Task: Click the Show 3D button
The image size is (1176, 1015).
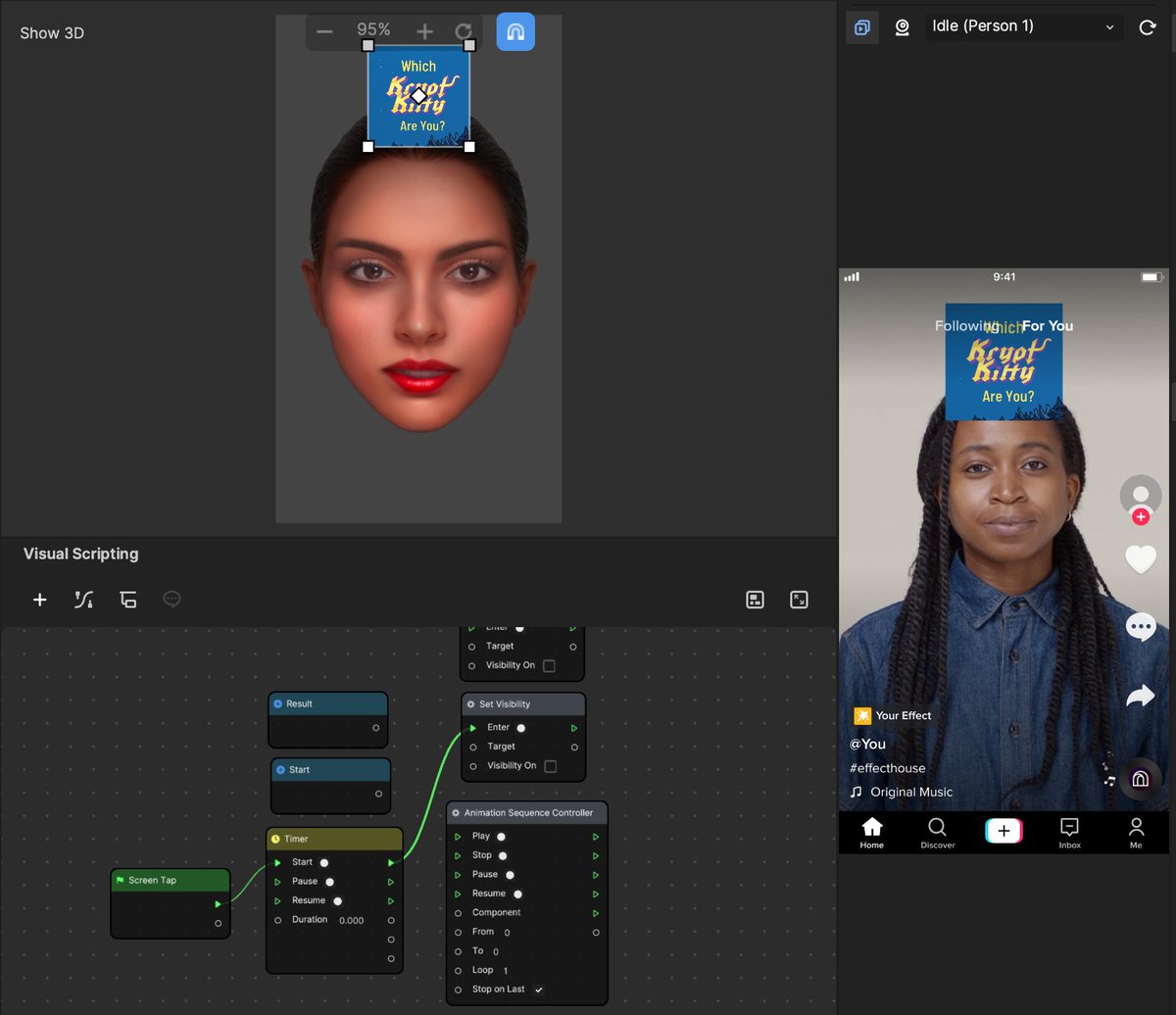Action: [52, 32]
